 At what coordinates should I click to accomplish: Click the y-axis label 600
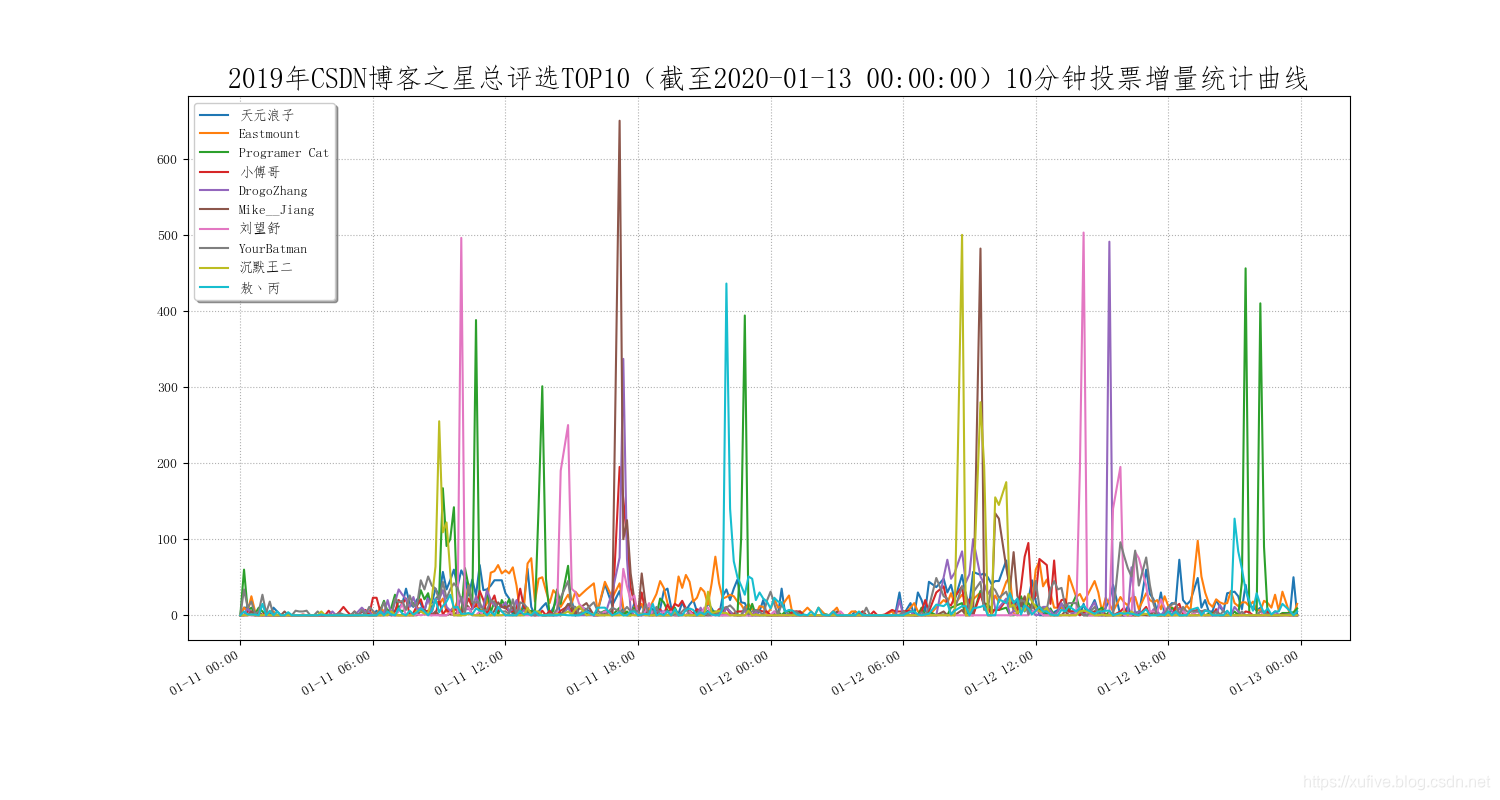click(166, 160)
